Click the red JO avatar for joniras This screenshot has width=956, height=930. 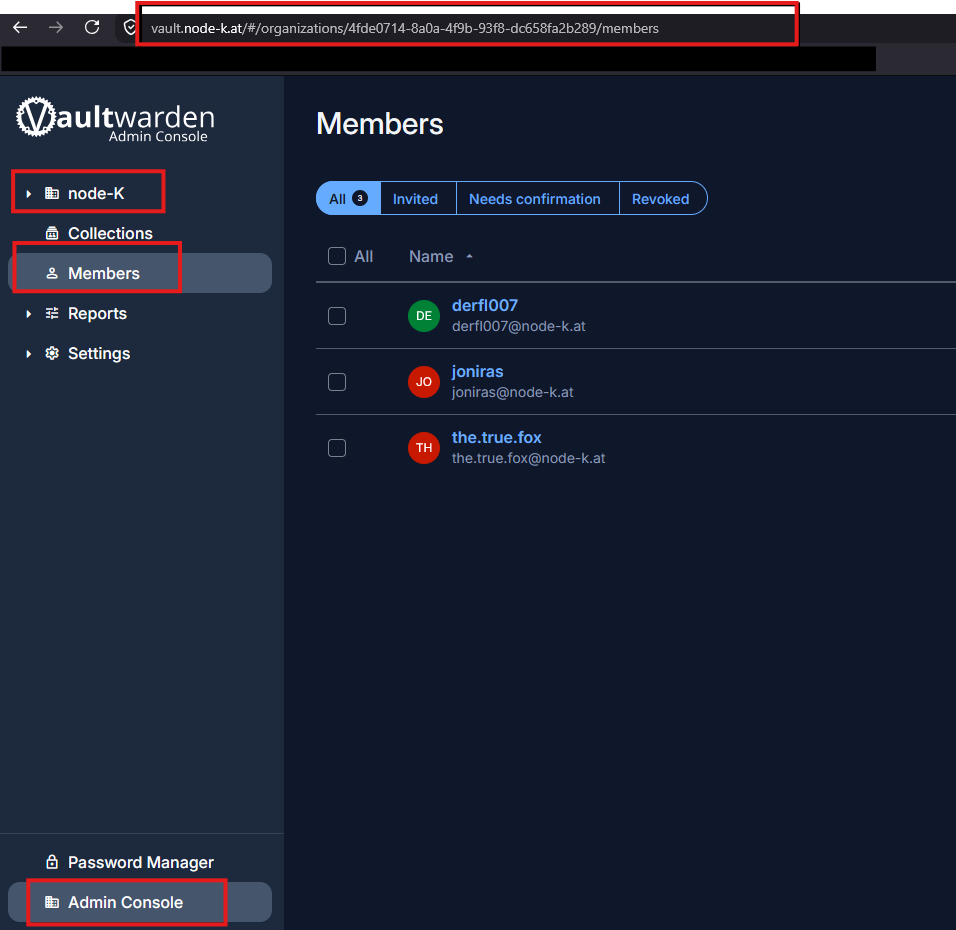click(x=424, y=382)
